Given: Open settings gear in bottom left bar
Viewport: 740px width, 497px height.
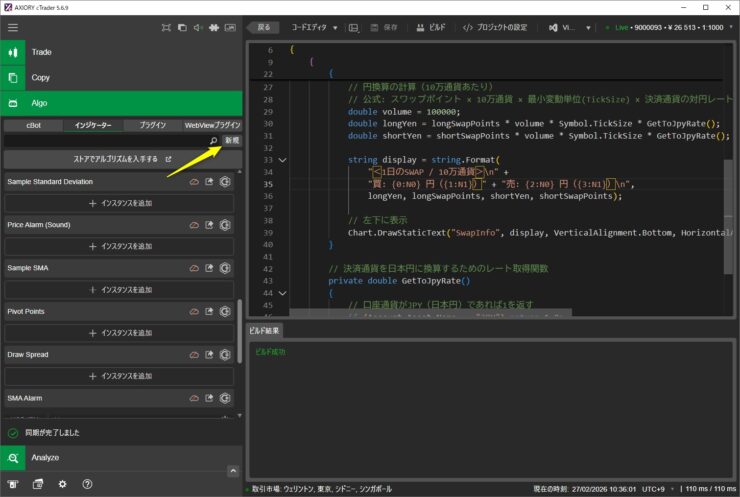Looking at the screenshot, I should click(62, 484).
